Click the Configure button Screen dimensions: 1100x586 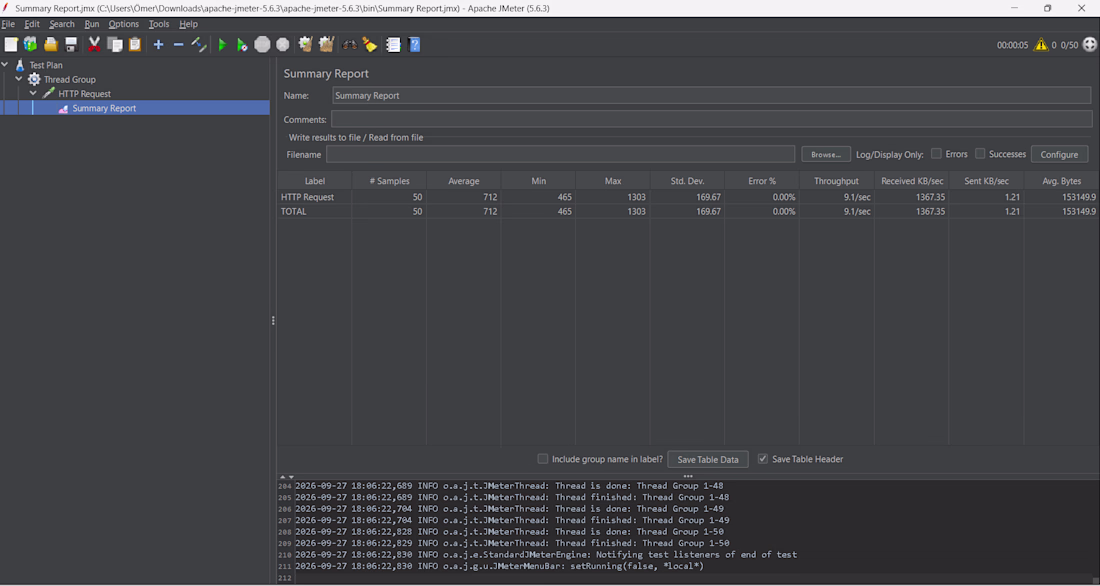(x=1059, y=154)
